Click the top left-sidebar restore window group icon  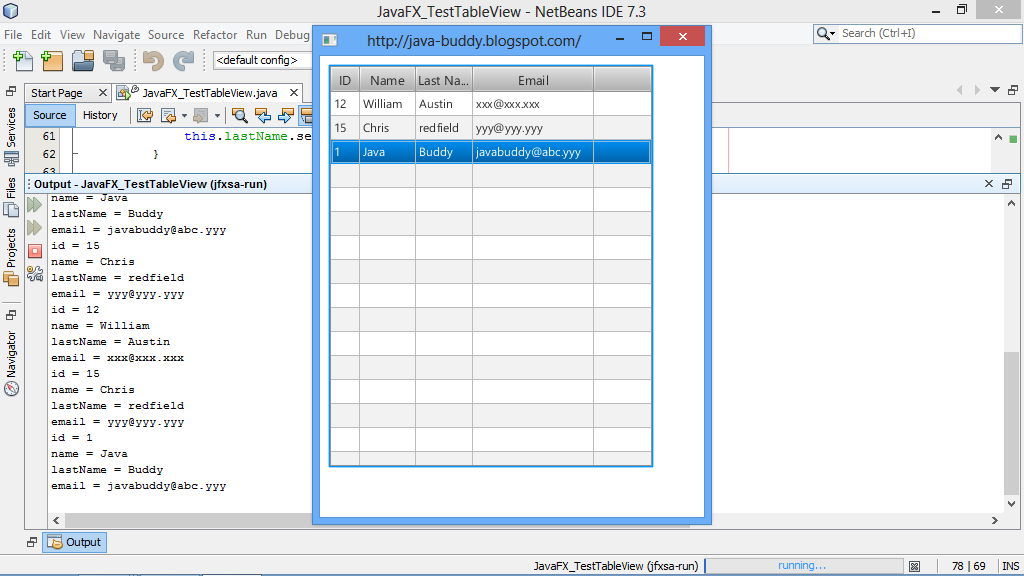click(11, 91)
